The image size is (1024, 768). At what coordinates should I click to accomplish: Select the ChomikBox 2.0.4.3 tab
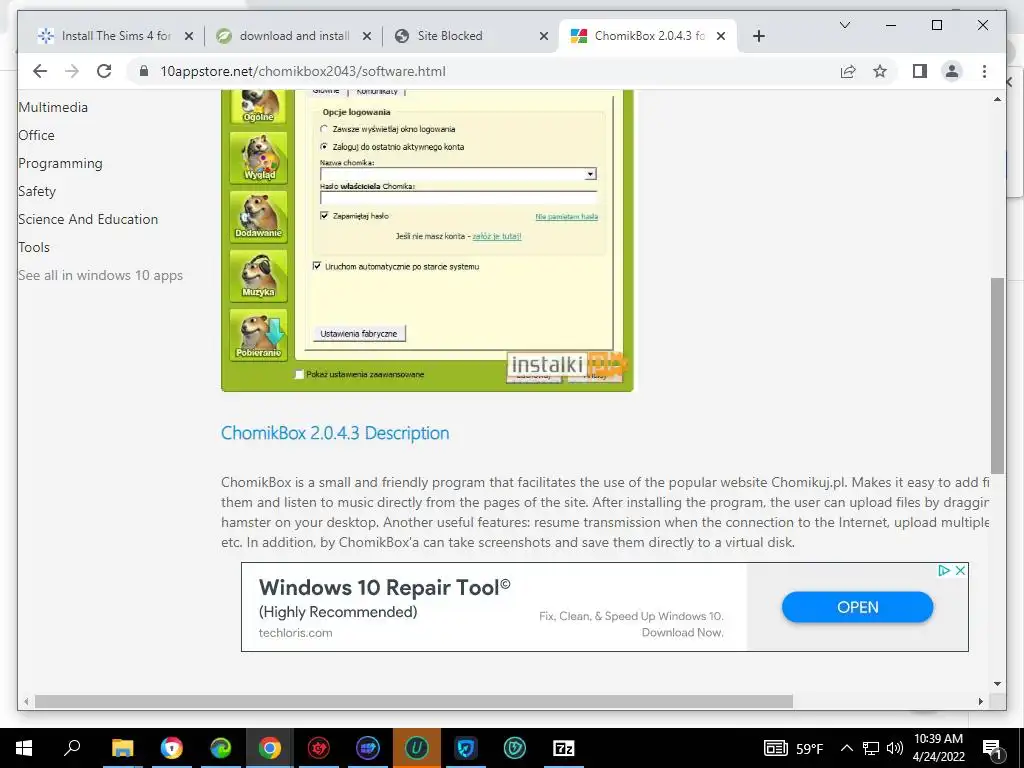tap(647, 36)
